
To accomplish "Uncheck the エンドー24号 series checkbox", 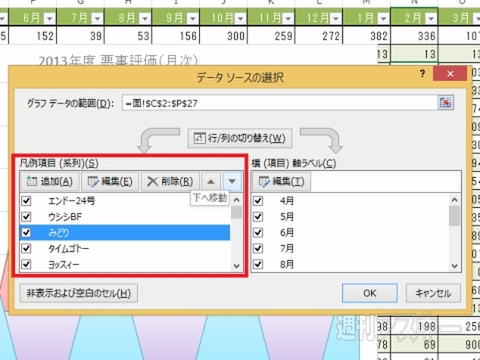I will 26,201.
